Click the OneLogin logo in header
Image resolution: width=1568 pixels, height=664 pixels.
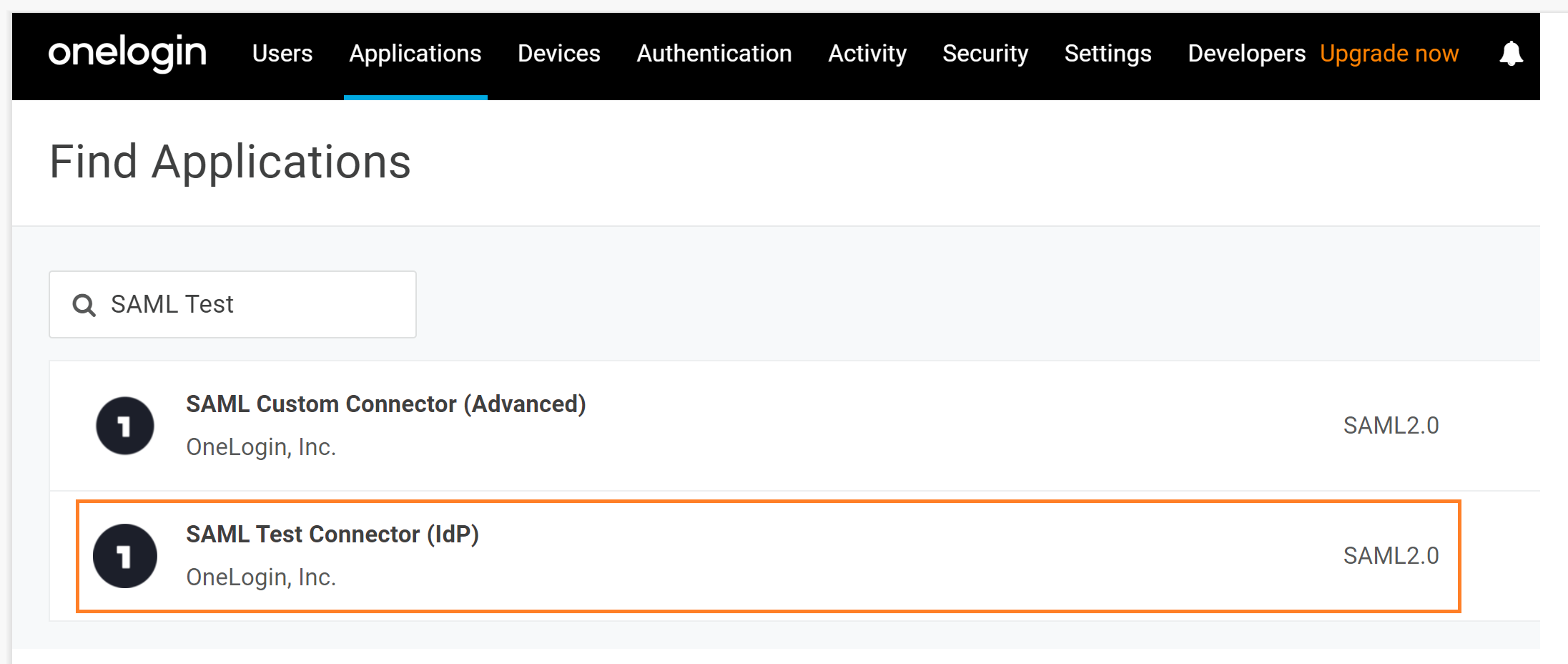(x=127, y=53)
